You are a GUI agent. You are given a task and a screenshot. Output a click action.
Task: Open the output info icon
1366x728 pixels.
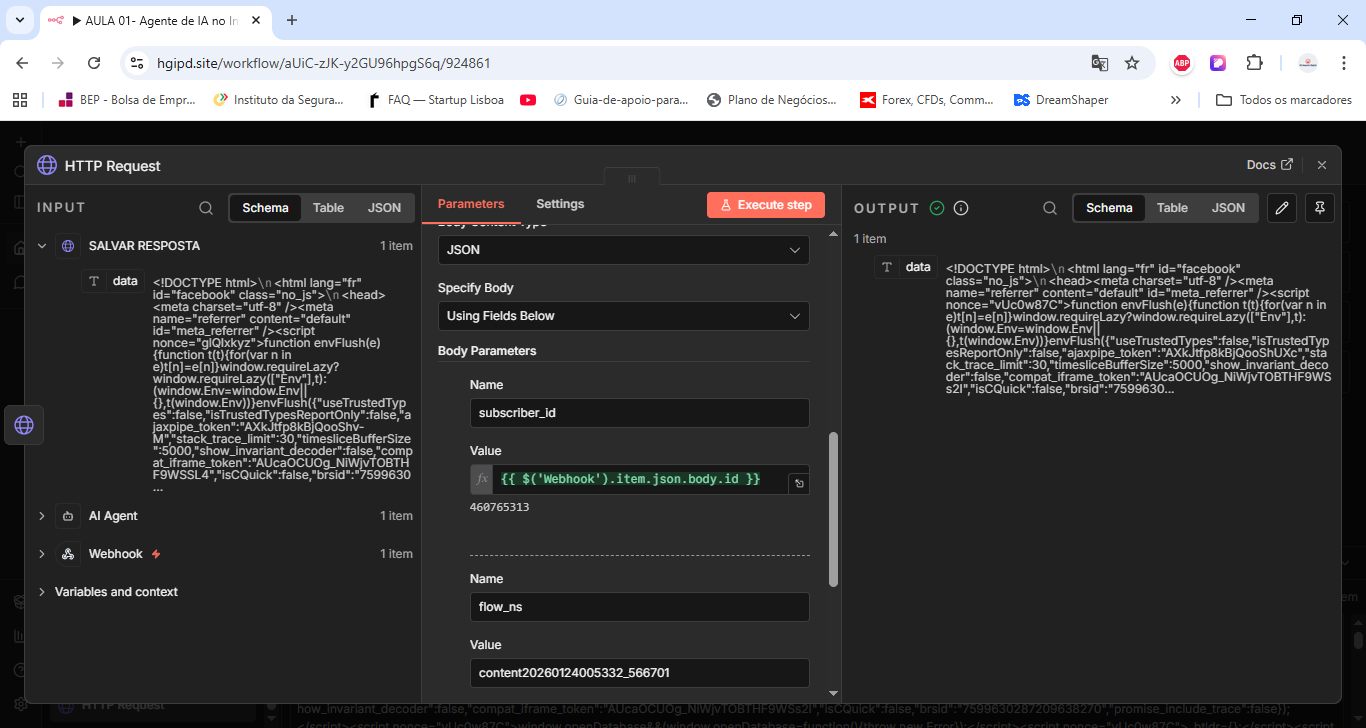point(961,208)
